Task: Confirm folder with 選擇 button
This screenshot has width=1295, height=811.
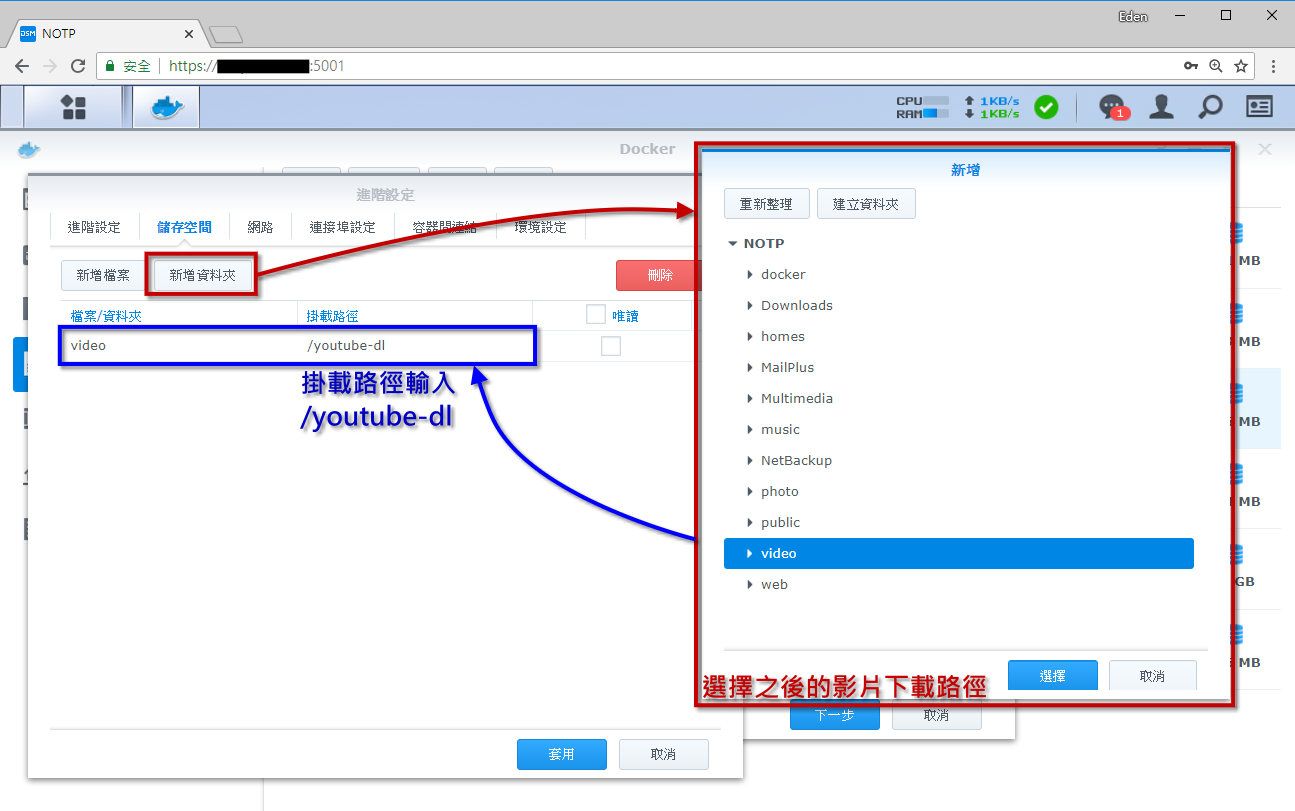Action: coord(1053,676)
